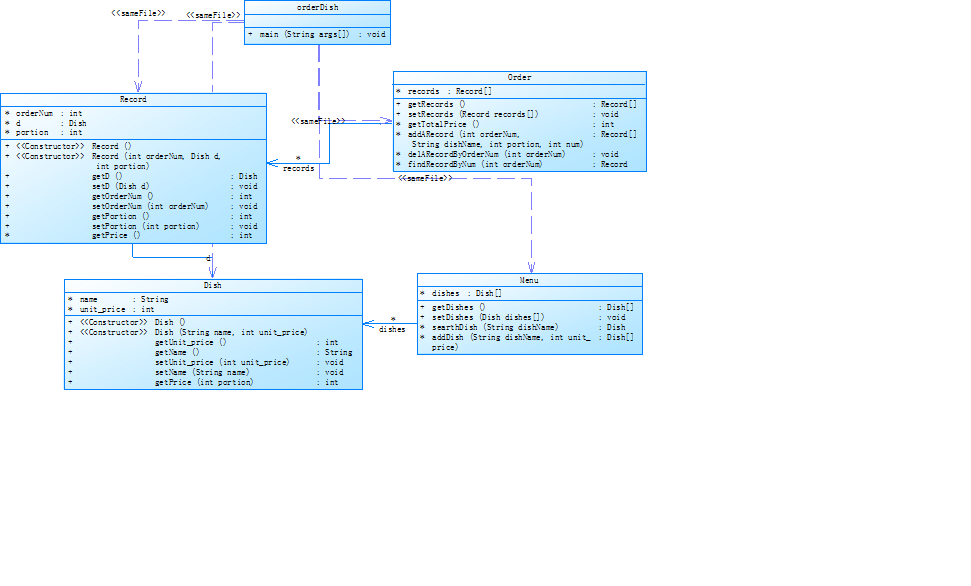This screenshot has height=586, width=971.
Task: Click the getName () method
Action: pyautogui.click(x=211, y=352)
